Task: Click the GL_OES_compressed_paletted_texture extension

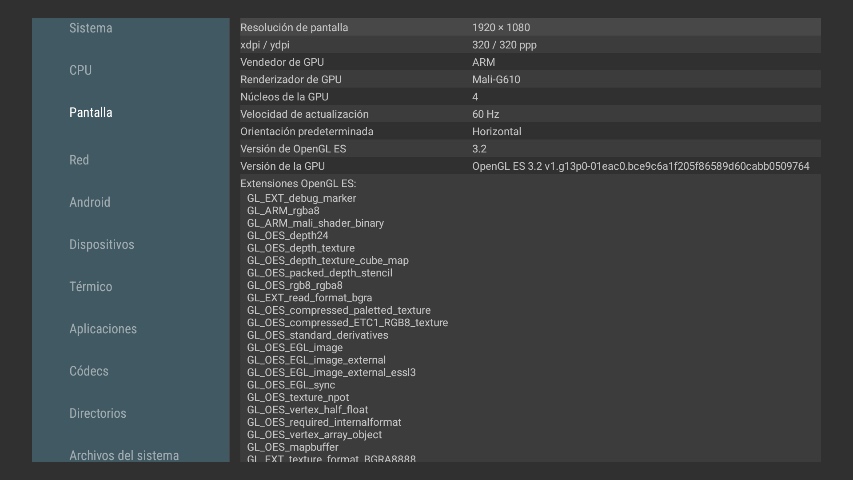Action: (x=339, y=310)
